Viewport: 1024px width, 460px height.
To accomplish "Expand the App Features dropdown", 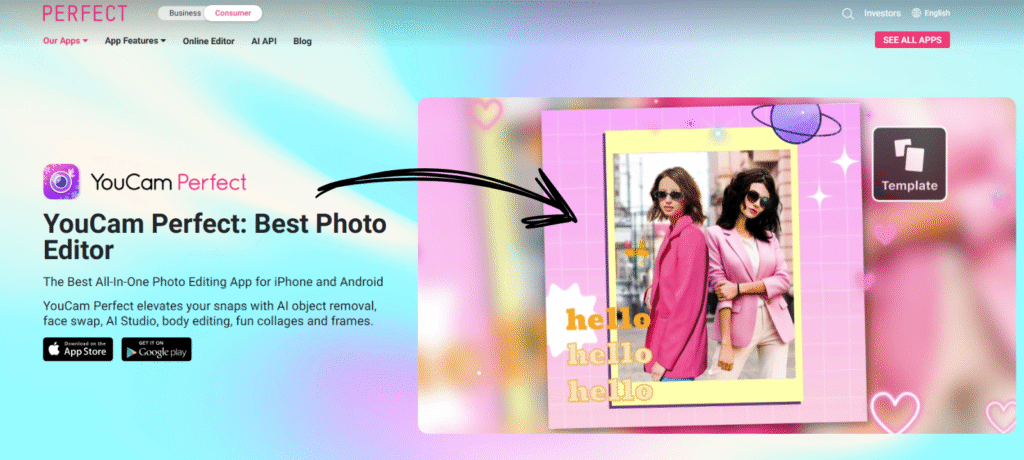I will pos(135,41).
